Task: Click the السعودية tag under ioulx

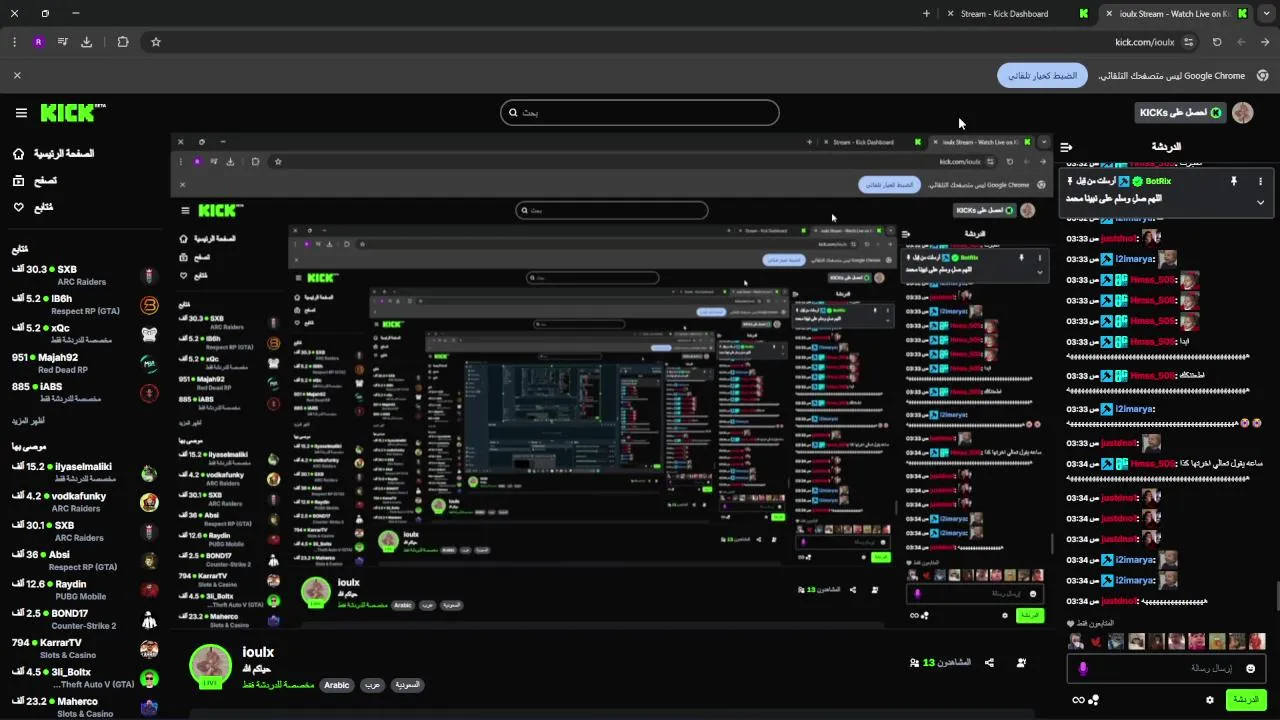Action: click(406, 685)
